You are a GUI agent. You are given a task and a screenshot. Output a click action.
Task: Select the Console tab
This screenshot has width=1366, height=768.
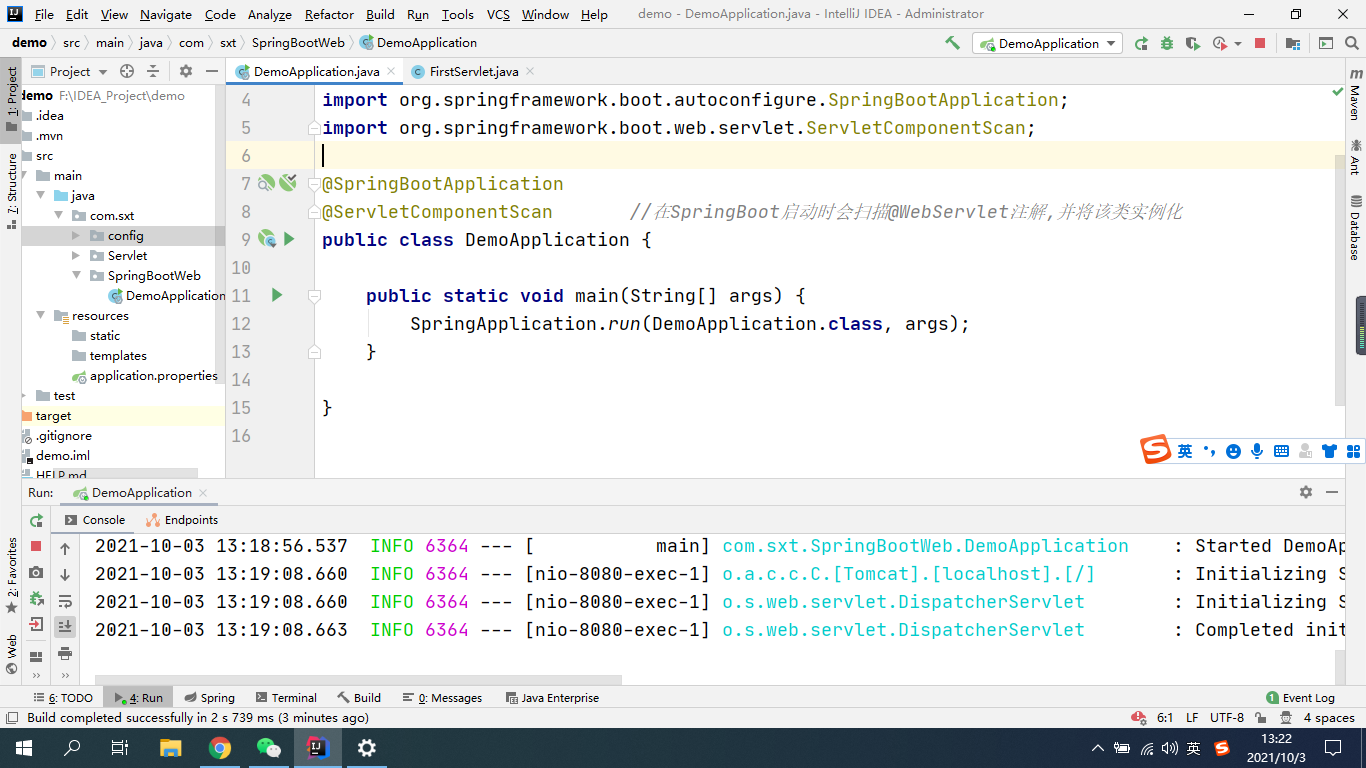point(95,520)
